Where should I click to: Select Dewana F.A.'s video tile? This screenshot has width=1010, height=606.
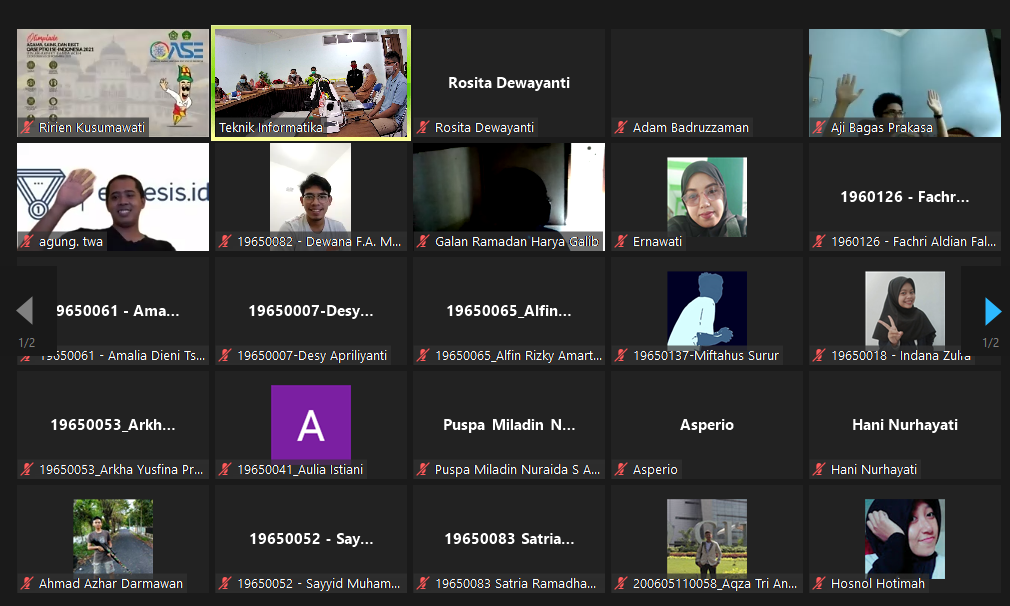point(311,190)
